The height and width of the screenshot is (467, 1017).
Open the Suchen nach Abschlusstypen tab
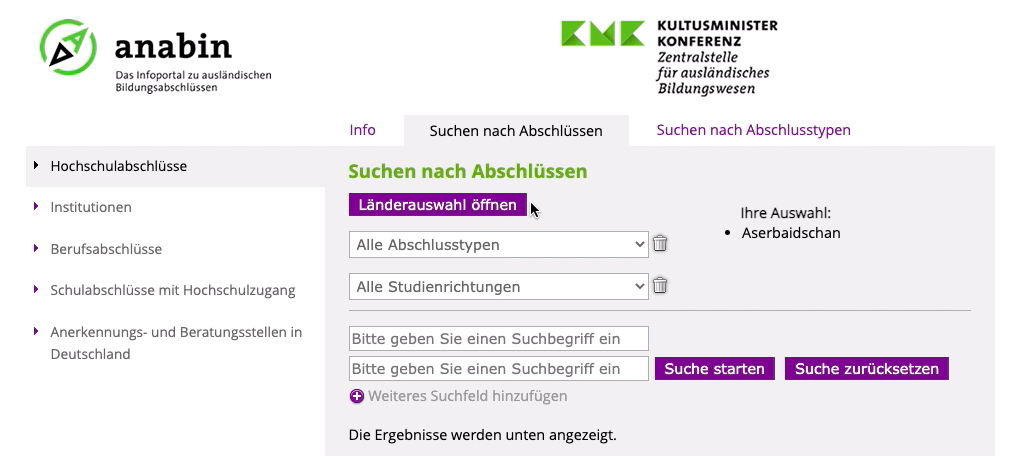click(x=753, y=130)
